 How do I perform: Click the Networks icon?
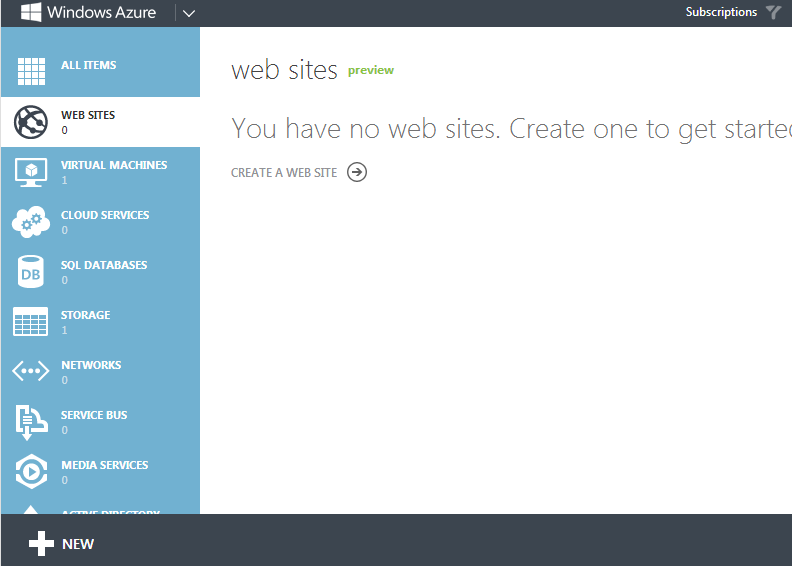(x=31, y=372)
